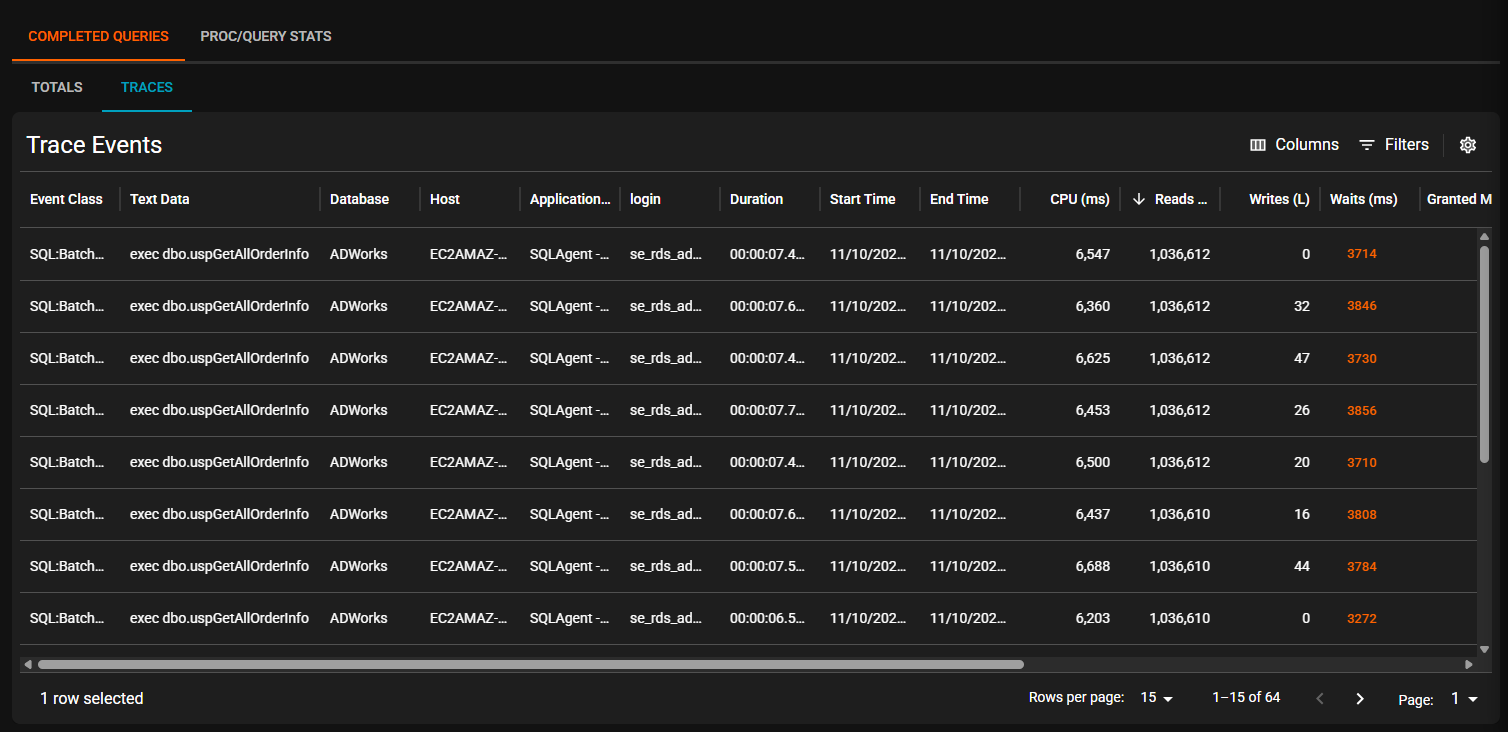
Task: Switch to the Totals tab
Action: 57,87
